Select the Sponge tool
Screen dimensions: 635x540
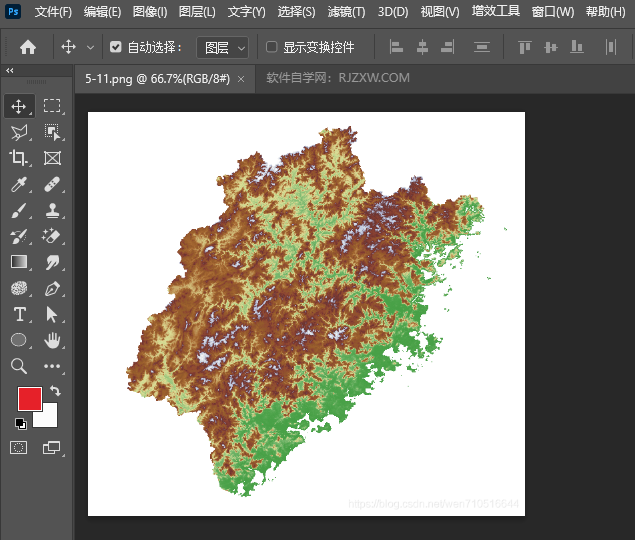19,288
